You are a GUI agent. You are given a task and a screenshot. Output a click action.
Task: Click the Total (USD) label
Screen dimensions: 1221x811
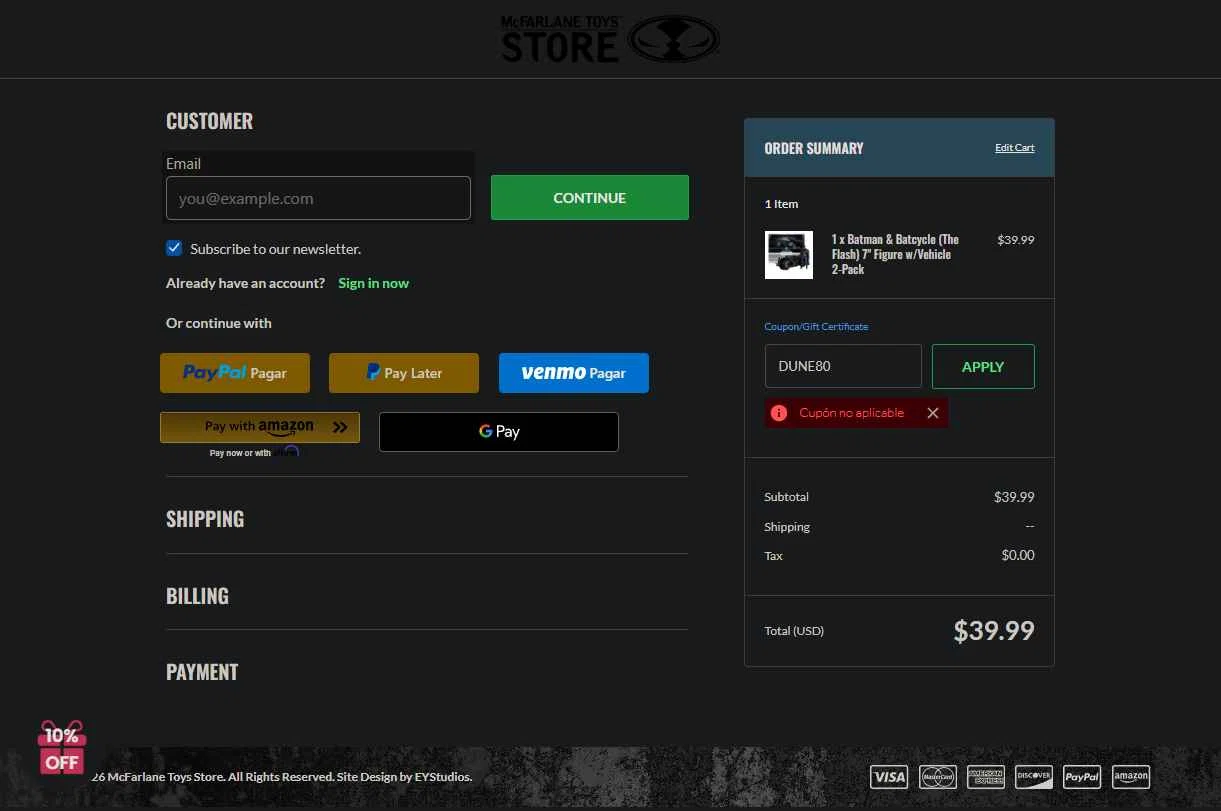[794, 631]
